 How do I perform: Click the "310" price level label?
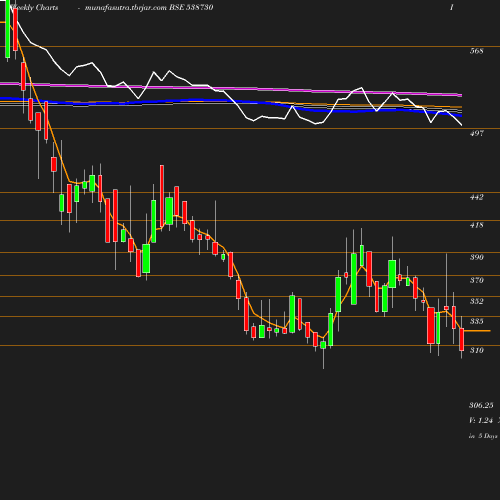[x=476, y=350]
